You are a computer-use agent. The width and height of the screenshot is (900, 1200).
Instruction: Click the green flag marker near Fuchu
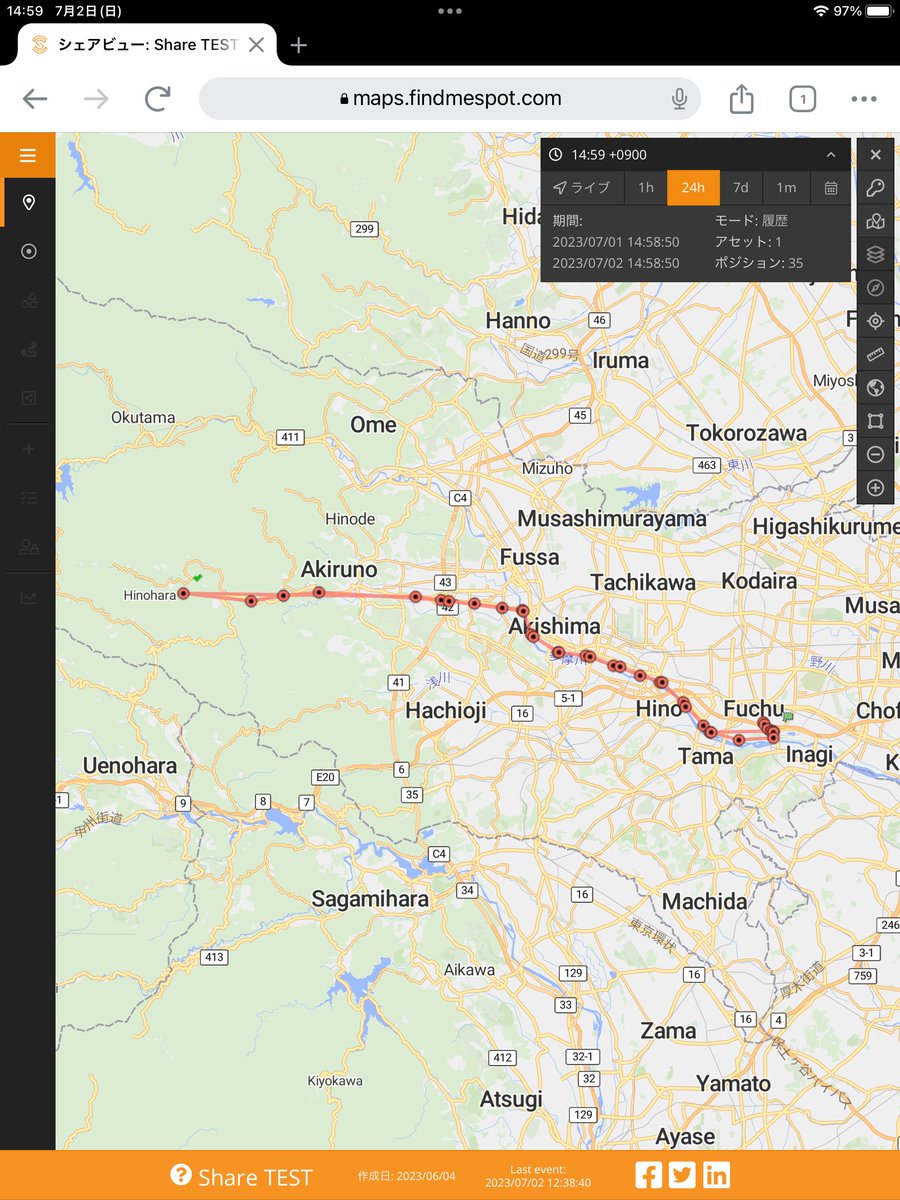pyautogui.click(x=788, y=716)
